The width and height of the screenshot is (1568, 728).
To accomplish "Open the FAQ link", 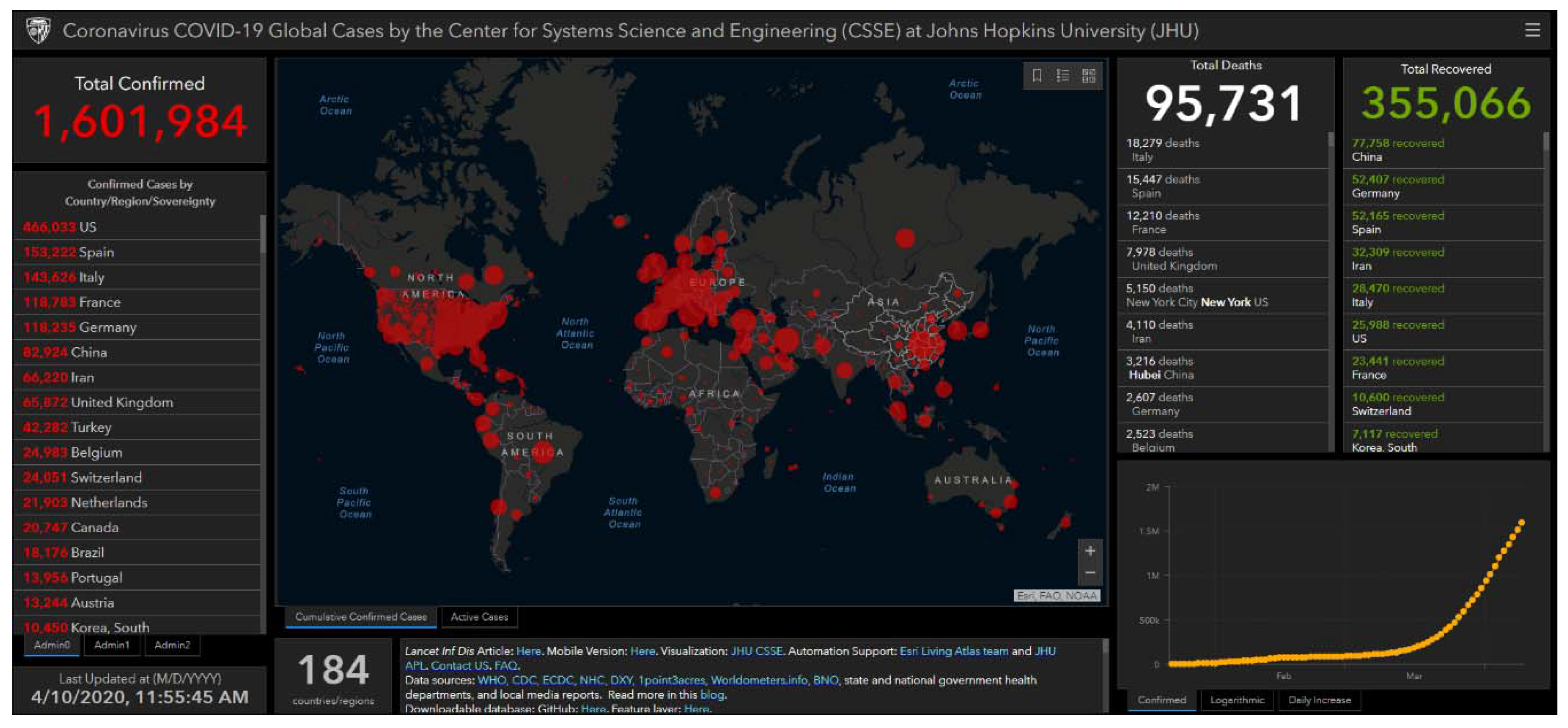I will pyautogui.click(x=506, y=665).
